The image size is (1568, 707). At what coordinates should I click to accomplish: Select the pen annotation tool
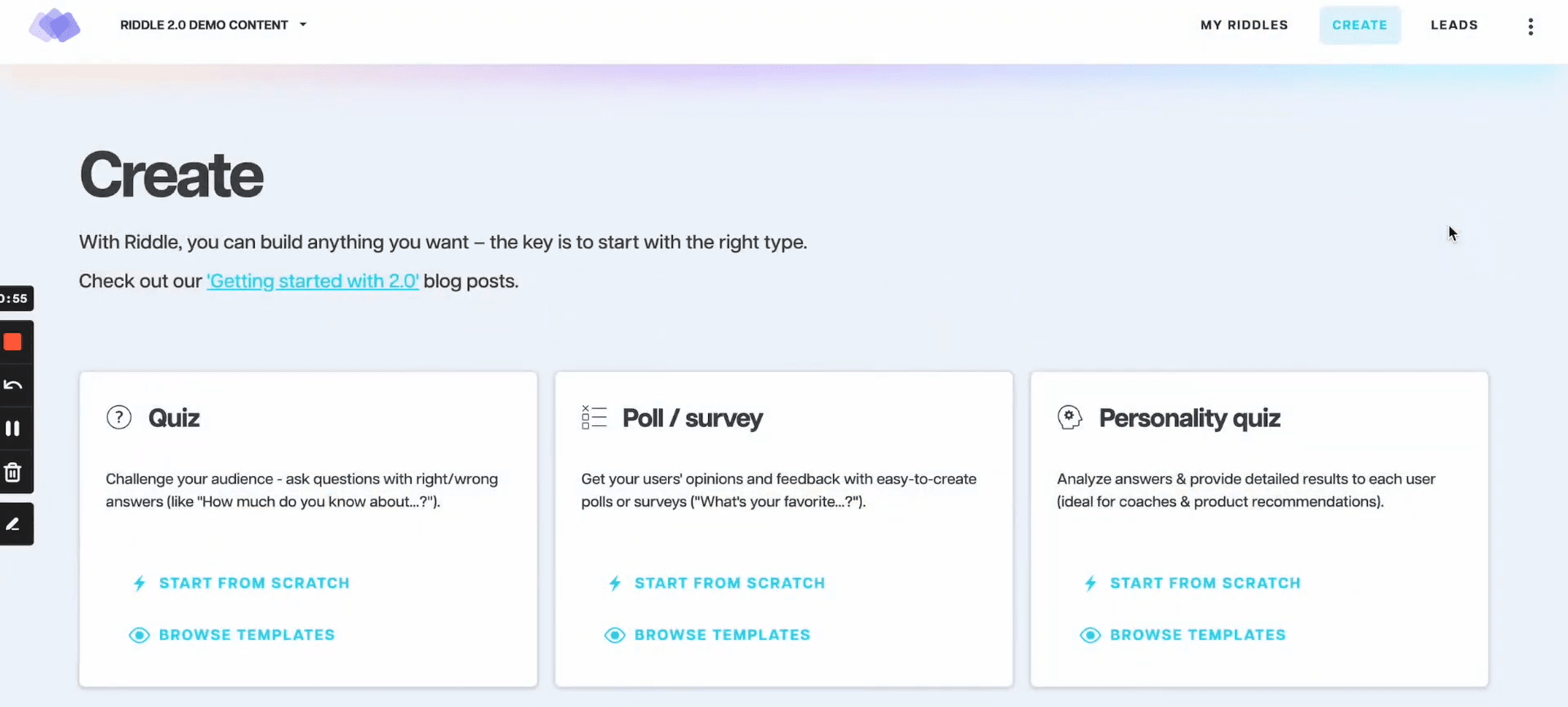(12, 524)
